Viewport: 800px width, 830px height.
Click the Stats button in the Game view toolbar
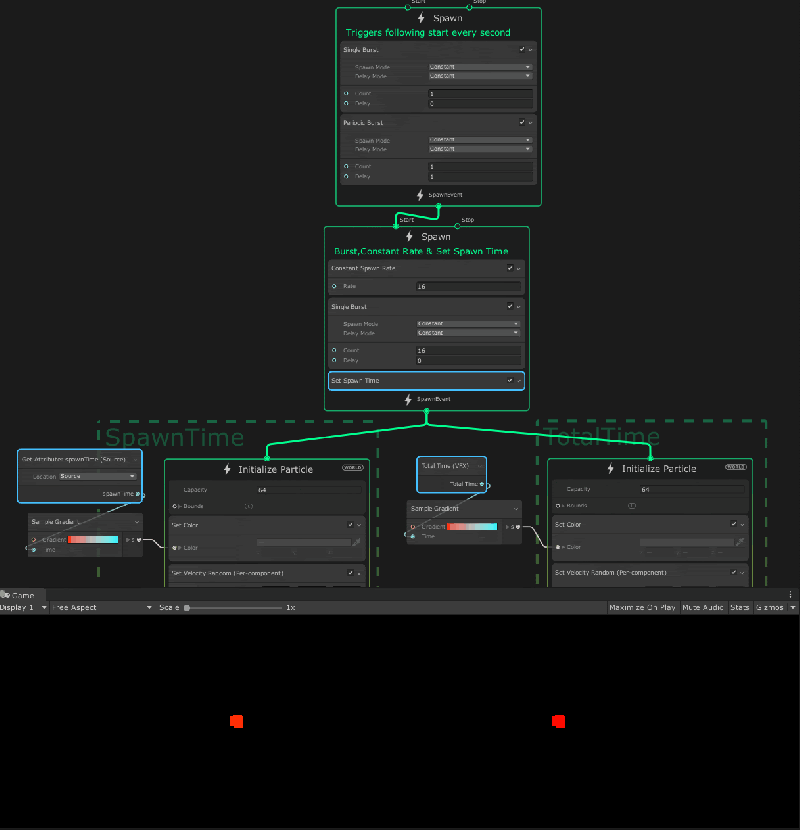pyautogui.click(x=739, y=607)
